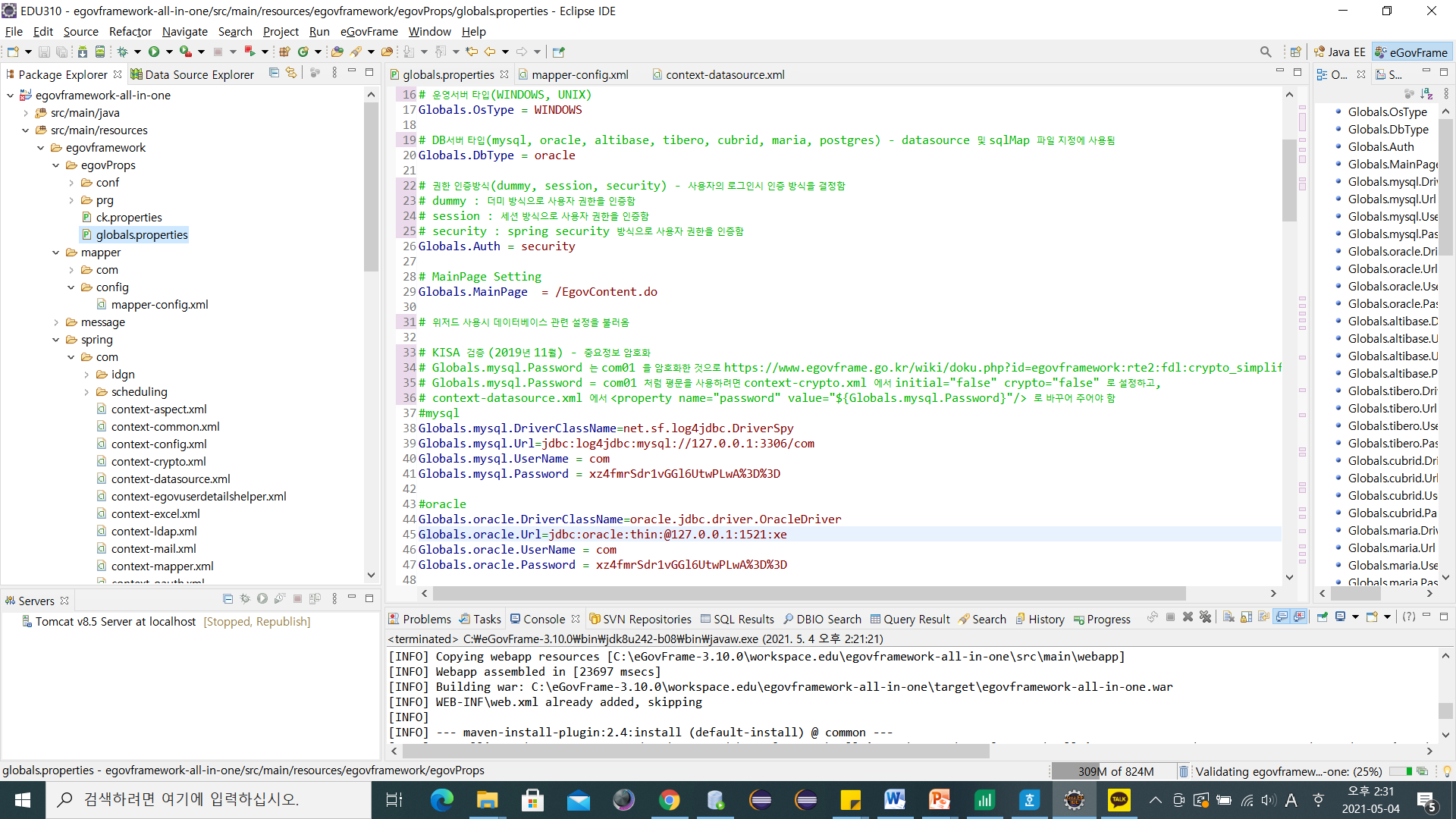The width and height of the screenshot is (1456, 819).
Task: Click the Last Edit Location arrow icon
Action: pyautogui.click(x=472, y=52)
